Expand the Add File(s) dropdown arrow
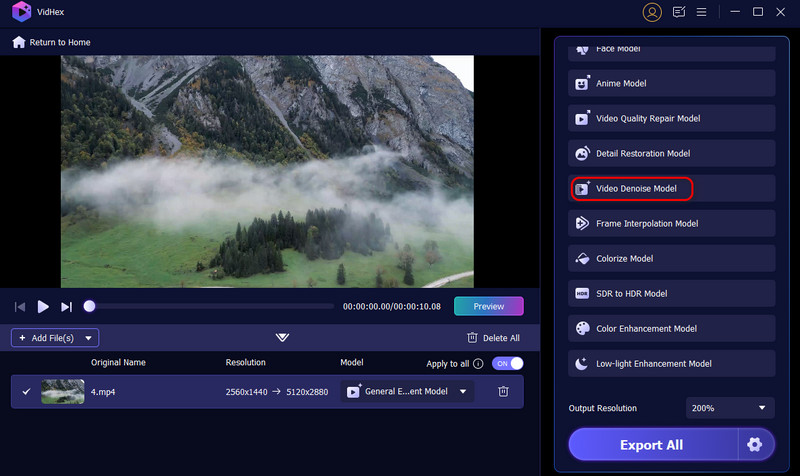Screen dimensions: 800x476 [x=88, y=338]
